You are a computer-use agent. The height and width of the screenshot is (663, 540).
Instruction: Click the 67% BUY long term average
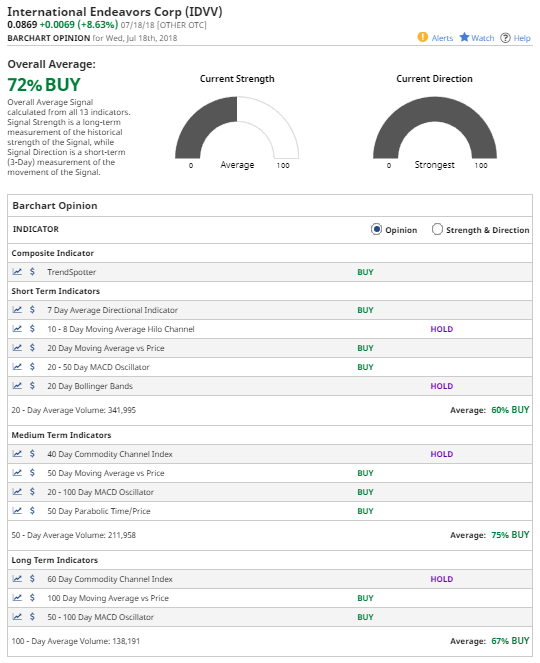click(x=510, y=641)
